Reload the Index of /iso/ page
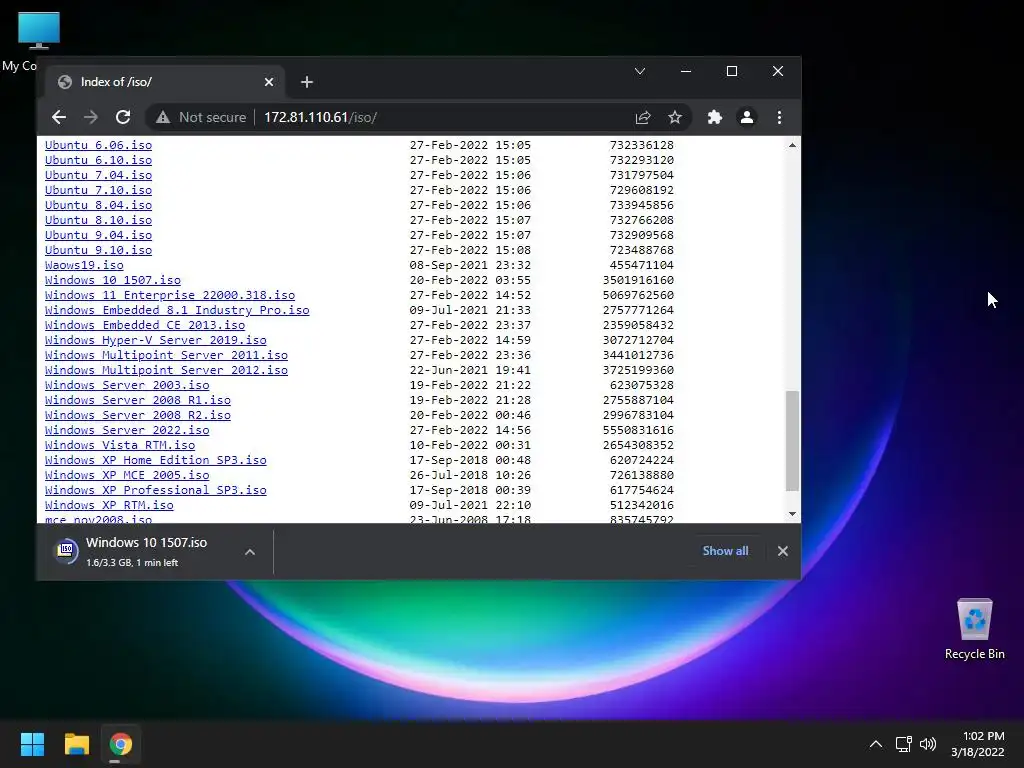Screen dimensions: 1024x768 tap(123, 118)
